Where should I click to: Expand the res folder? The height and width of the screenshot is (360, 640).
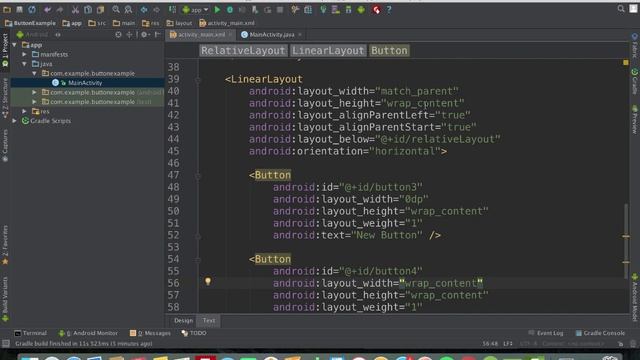[x=24, y=111]
